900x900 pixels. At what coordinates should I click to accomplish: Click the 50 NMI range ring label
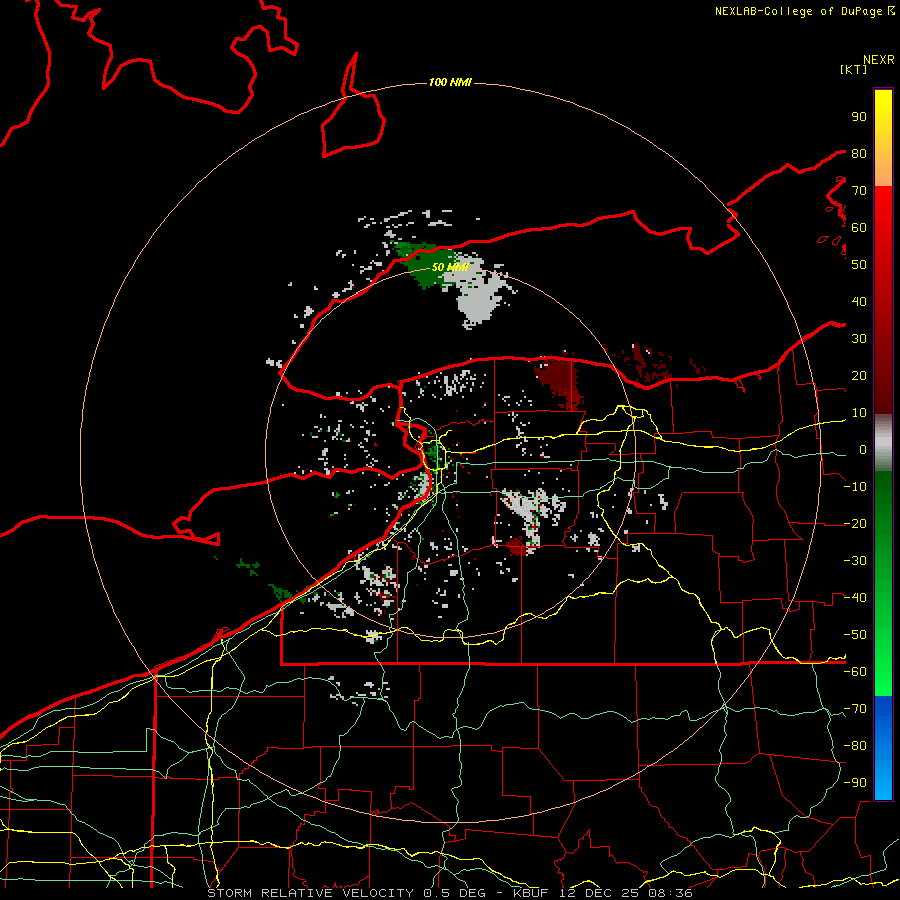pyautogui.click(x=450, y=267)
